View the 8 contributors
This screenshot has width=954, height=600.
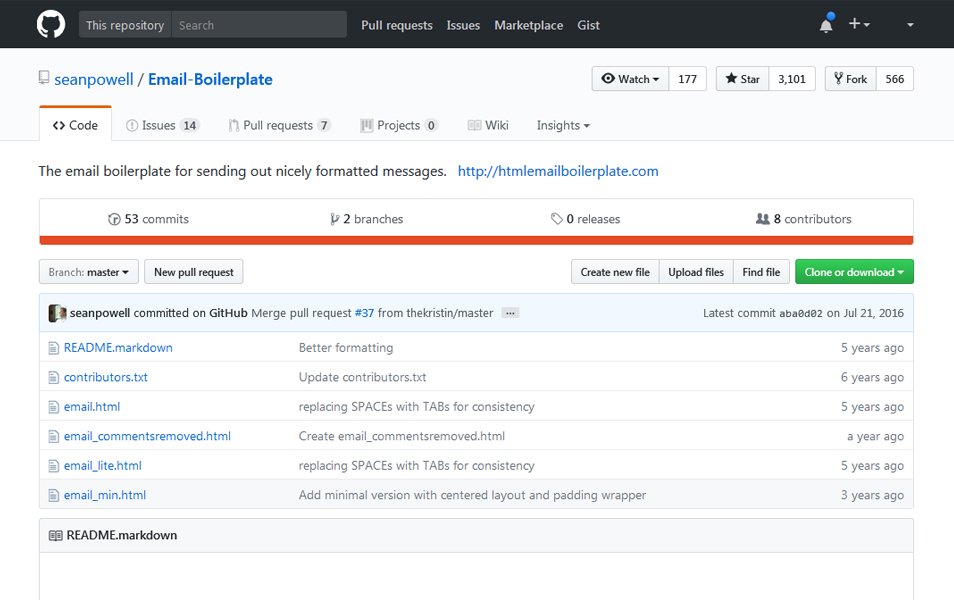click(x=804, y=219)
